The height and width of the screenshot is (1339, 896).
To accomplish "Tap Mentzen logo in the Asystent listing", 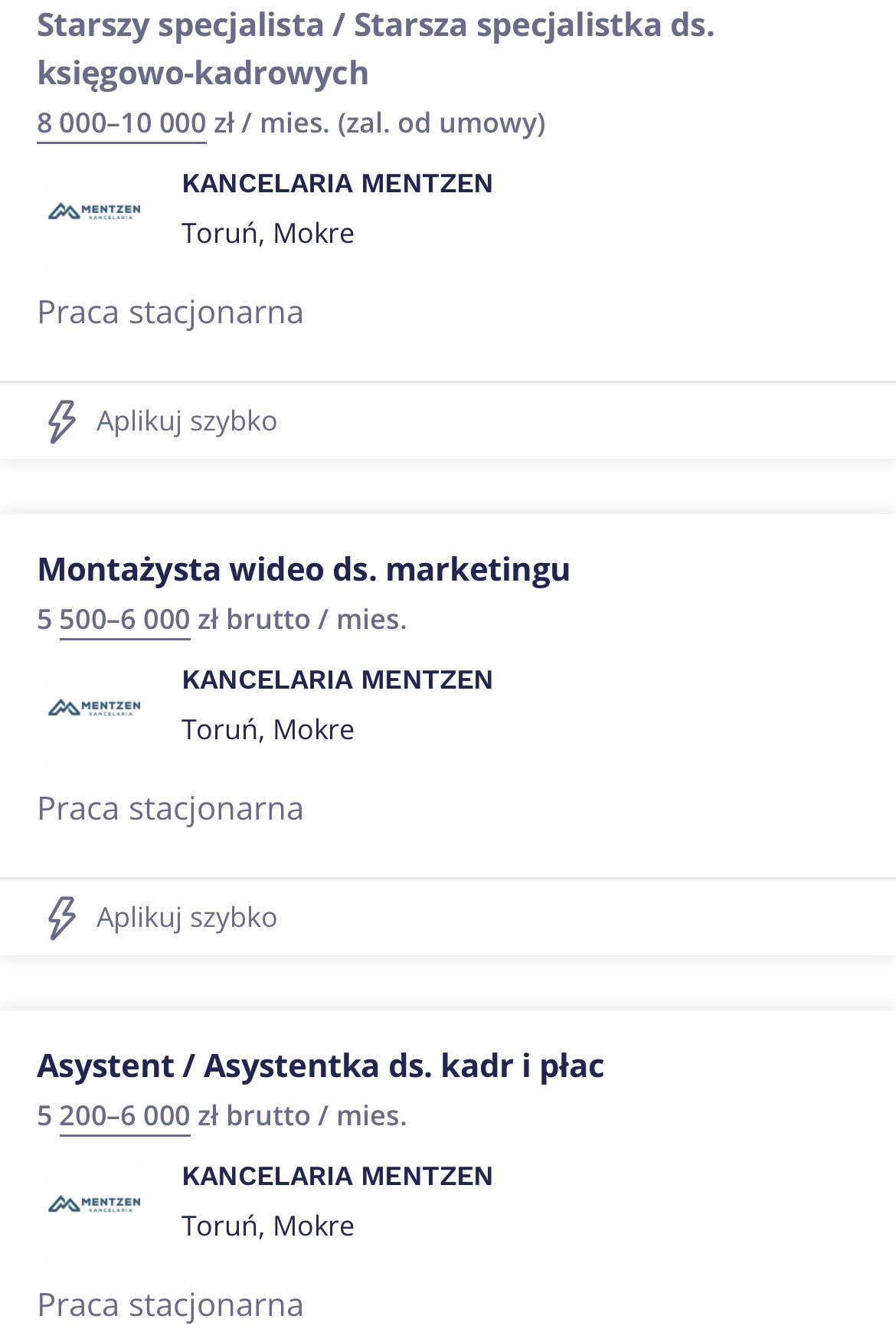I will pos(94,1203).
